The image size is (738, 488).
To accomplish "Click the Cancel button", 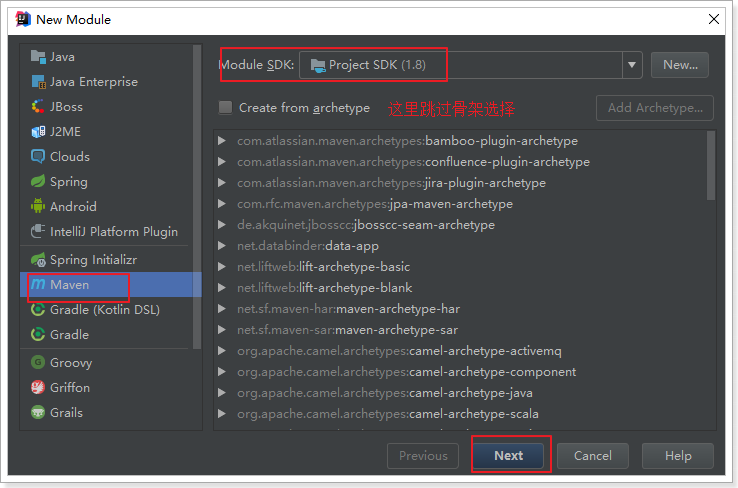I will coord(593,456).
